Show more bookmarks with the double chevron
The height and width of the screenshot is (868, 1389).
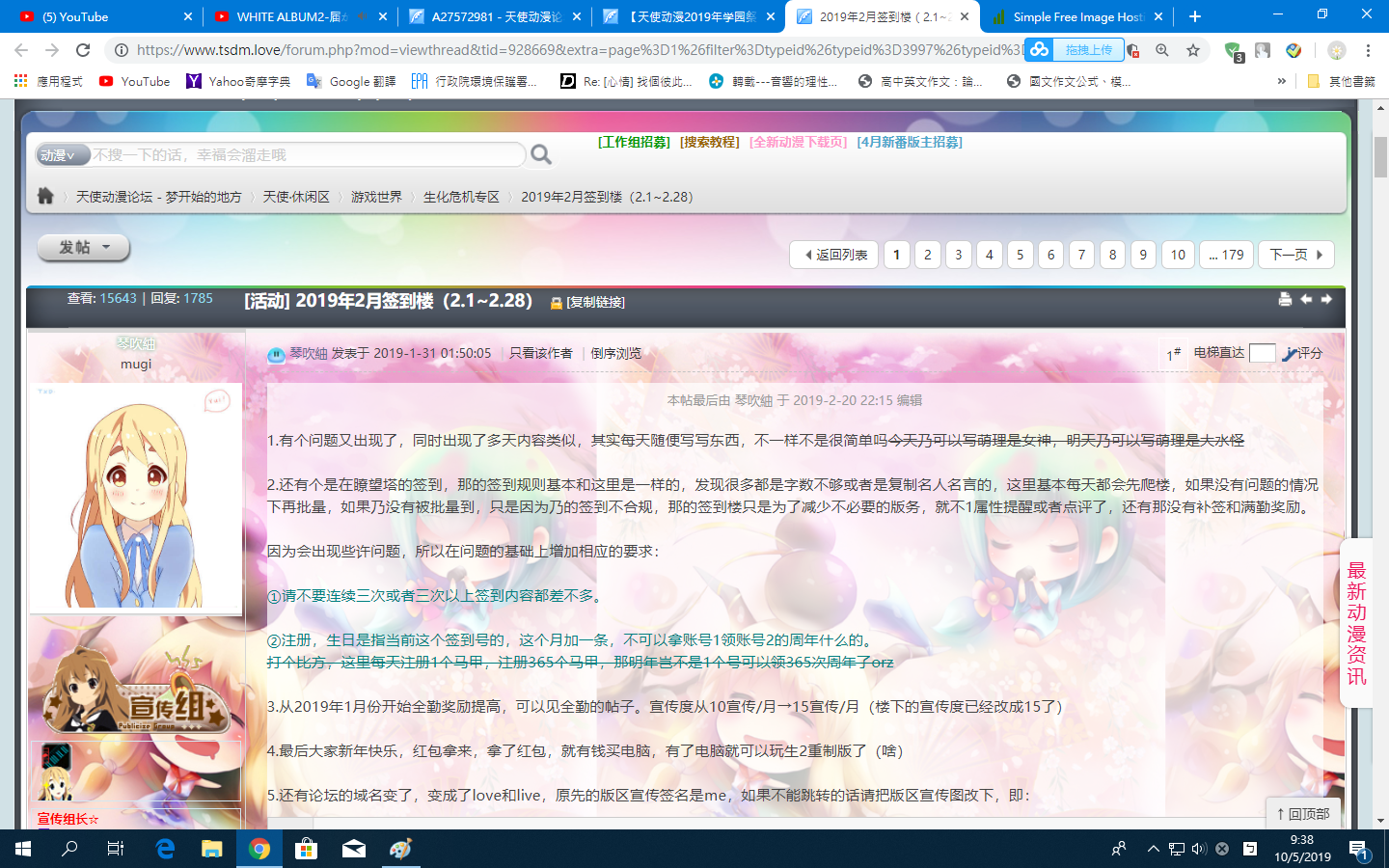tap(1281, 82)
